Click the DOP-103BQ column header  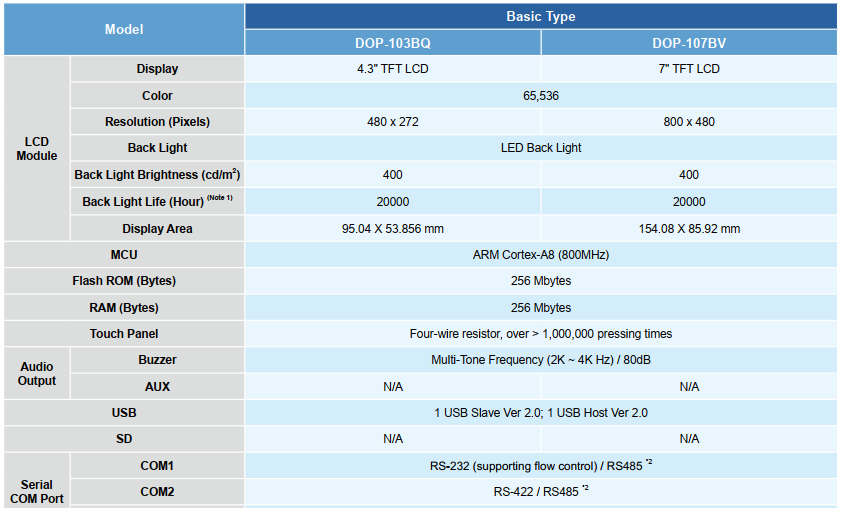pos(392,43)
